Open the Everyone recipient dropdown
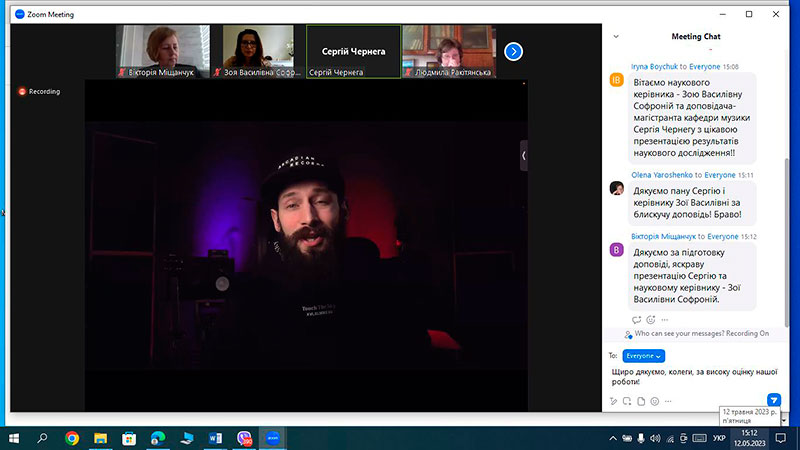Image resolution: width=800 pixels, height=450 pixels. point(643,356)
